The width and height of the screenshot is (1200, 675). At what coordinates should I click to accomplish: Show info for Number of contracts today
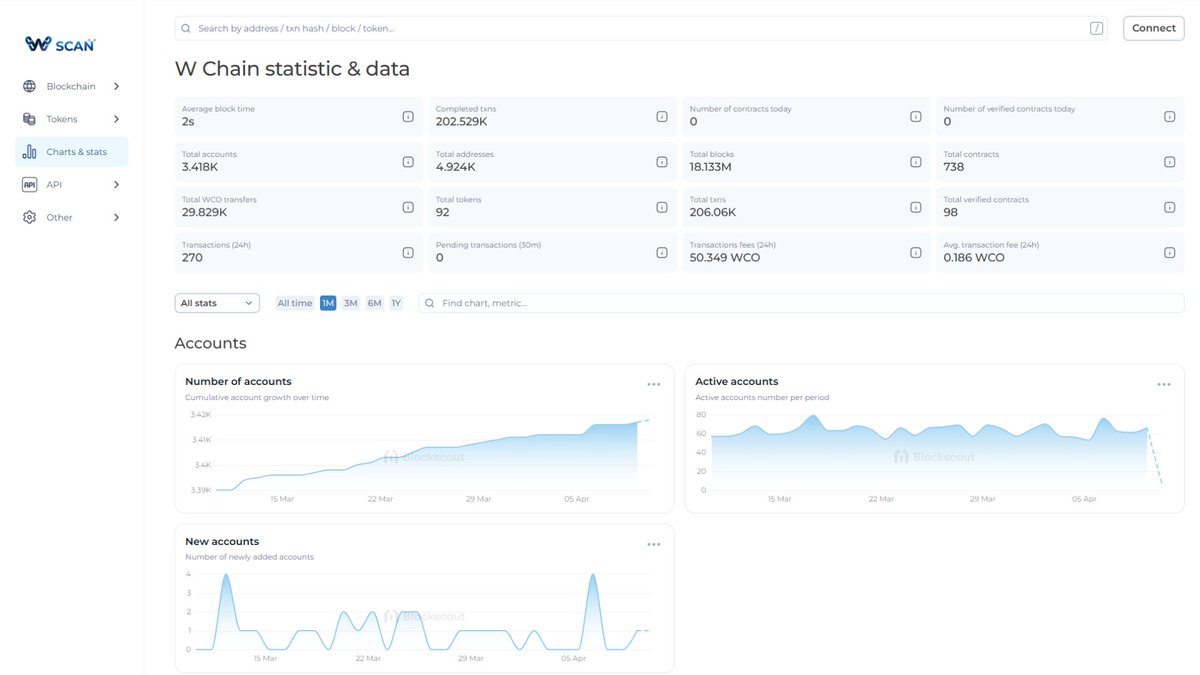[x=916, y=116]
